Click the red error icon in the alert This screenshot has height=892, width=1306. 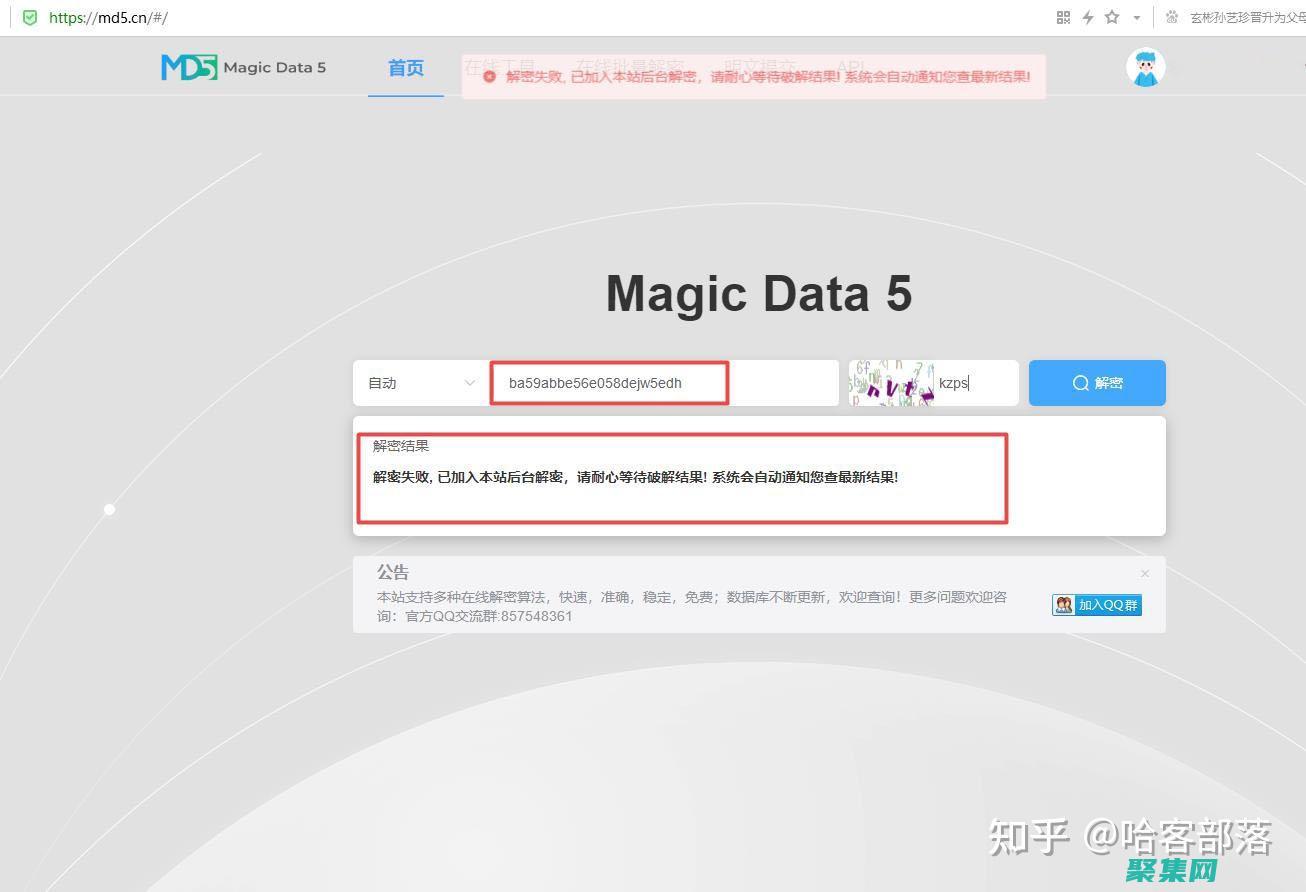[x=489, y=76]
